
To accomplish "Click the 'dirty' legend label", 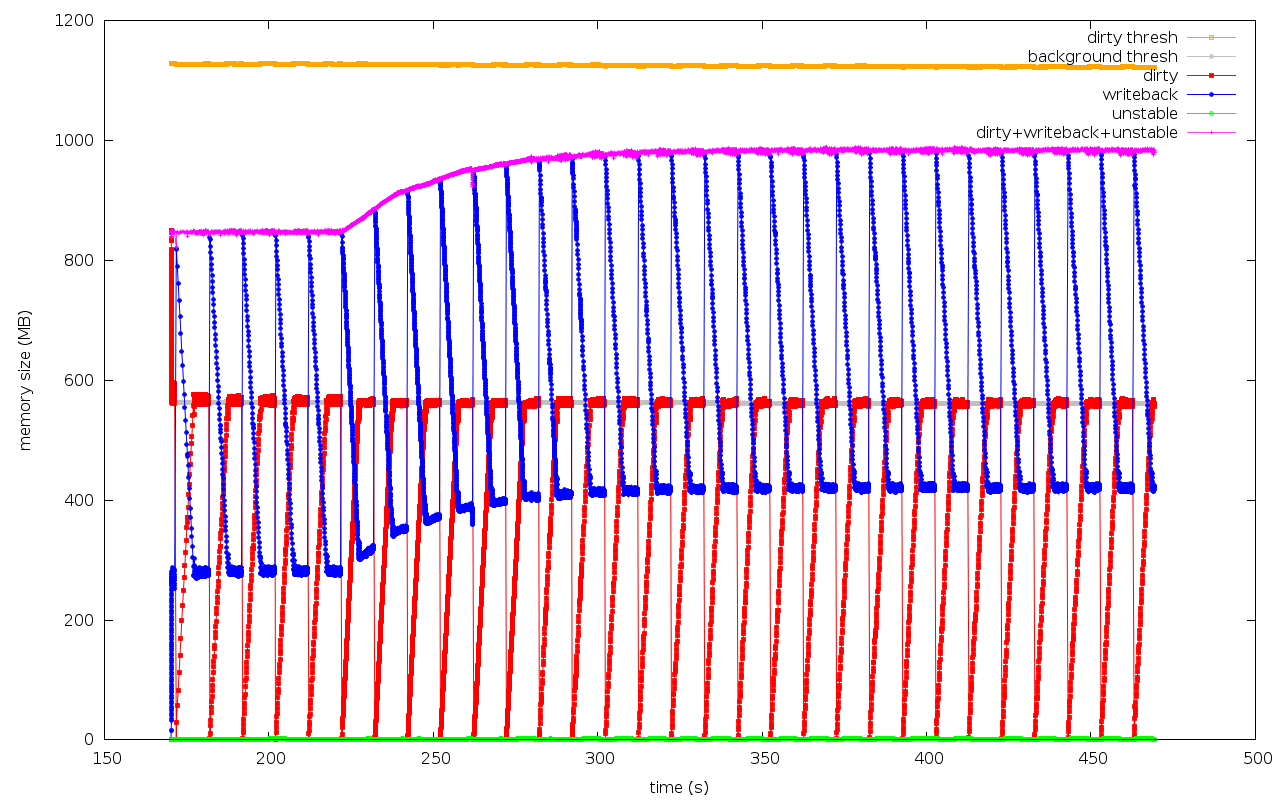I will (1160, 76).
